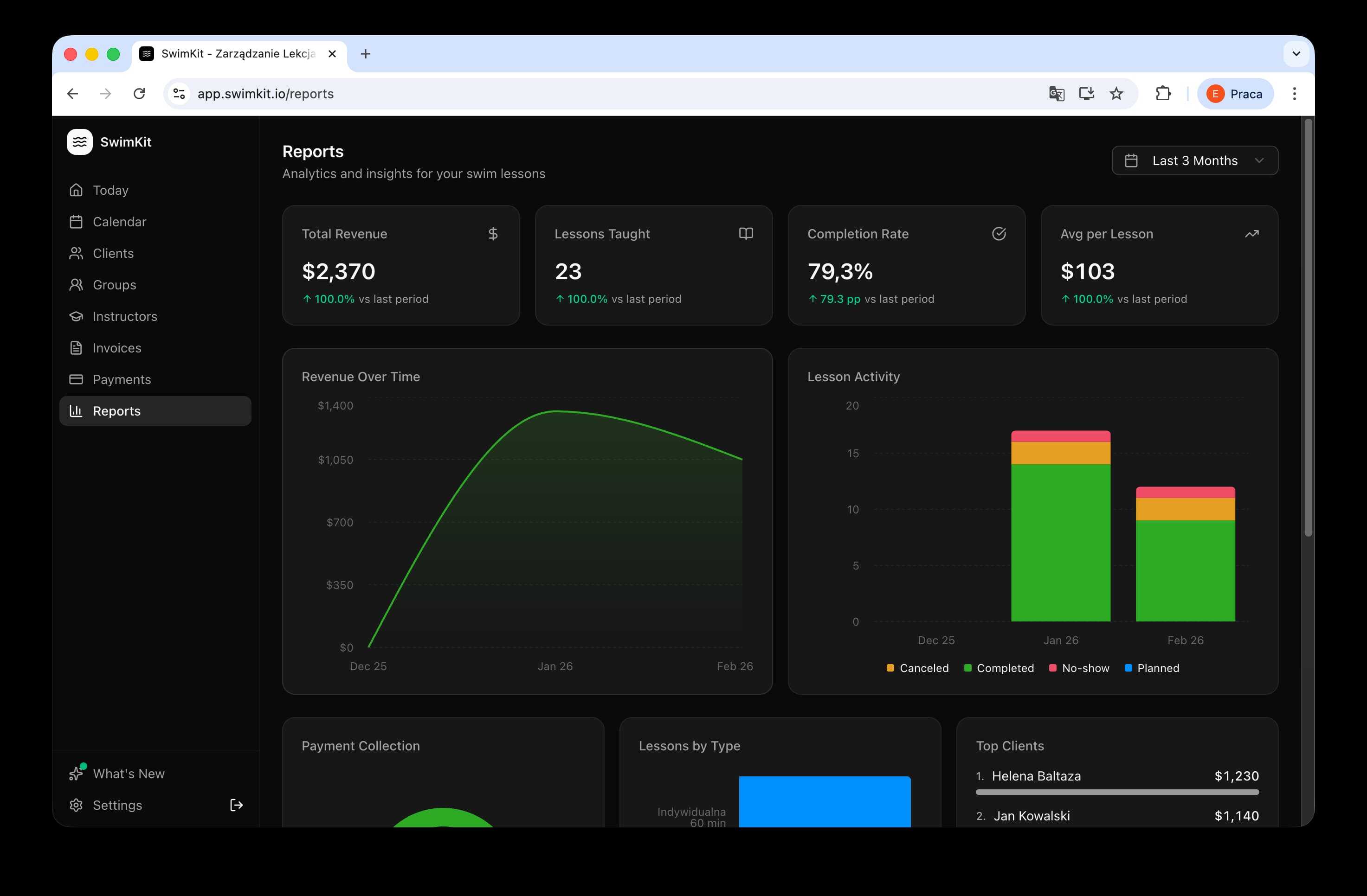Image resolution: width=1367 pixels, height=896 pixels.
Task: Click the install app icon in address bar
Action: coord(1086,94)
